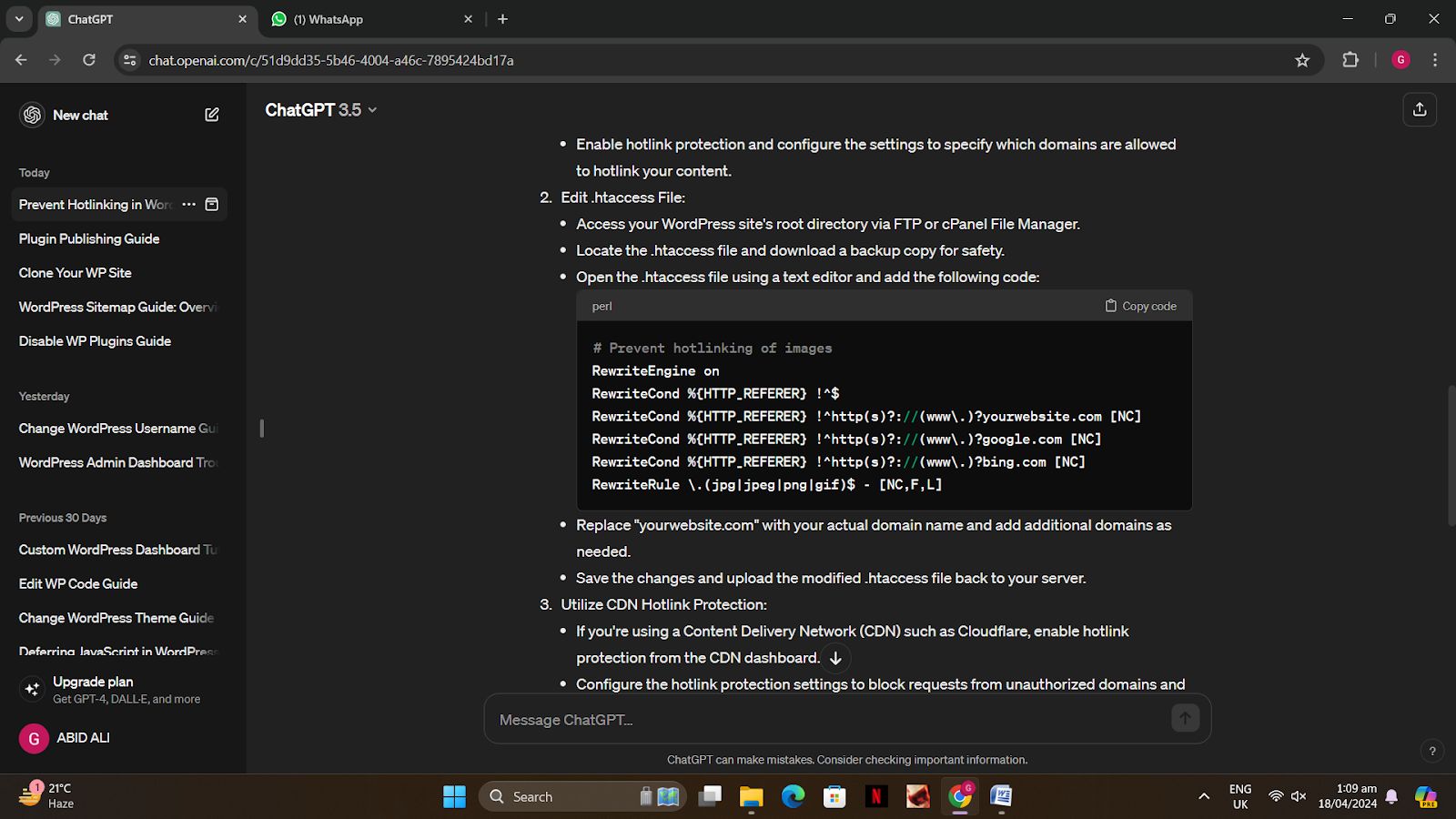This screenshot has width=1456, height=819.
Task: Archive the Prevent Hotlinking chat
Action: [212, 205]
